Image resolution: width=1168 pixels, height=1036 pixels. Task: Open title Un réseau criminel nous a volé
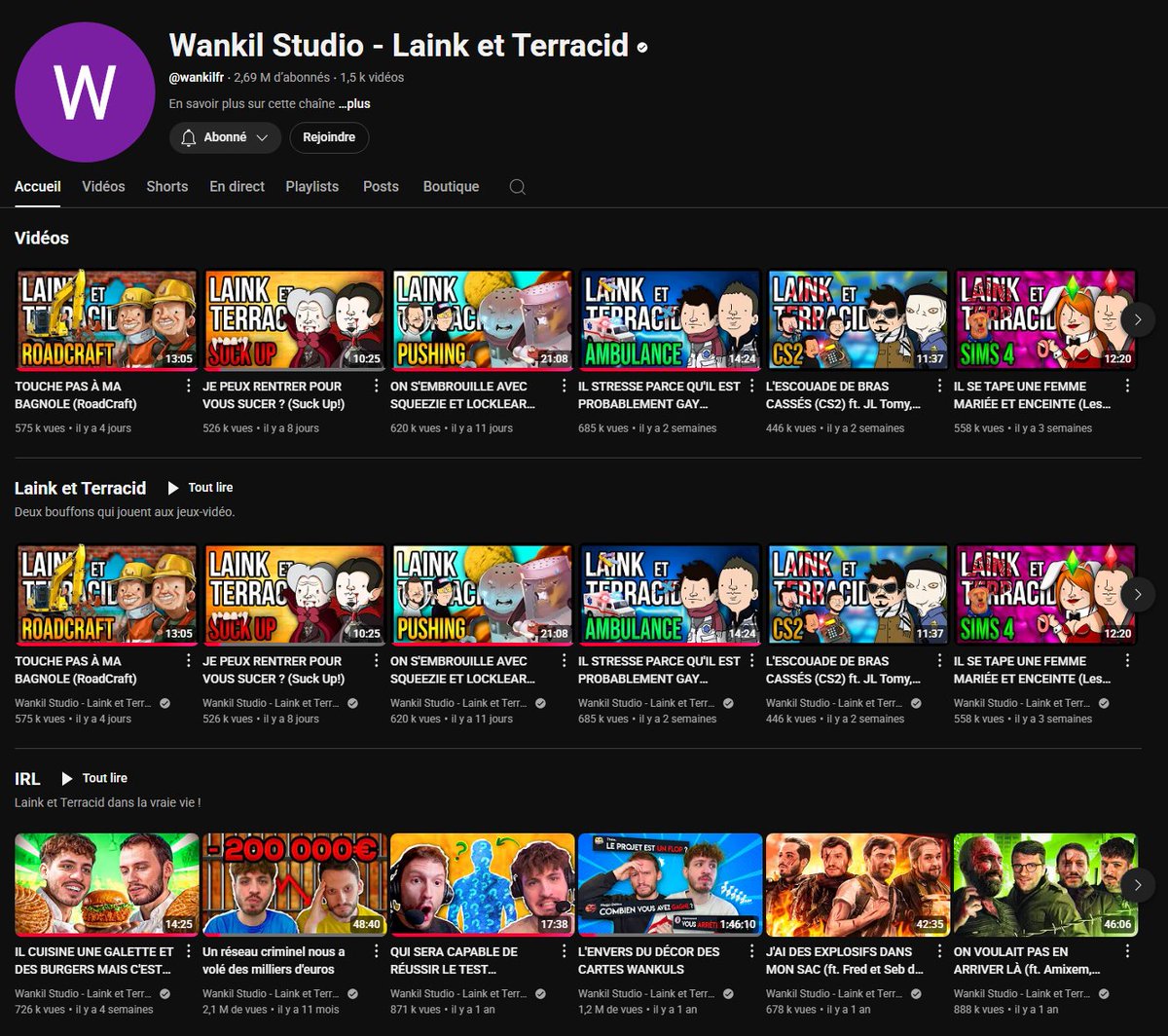[x=274, y=961]
